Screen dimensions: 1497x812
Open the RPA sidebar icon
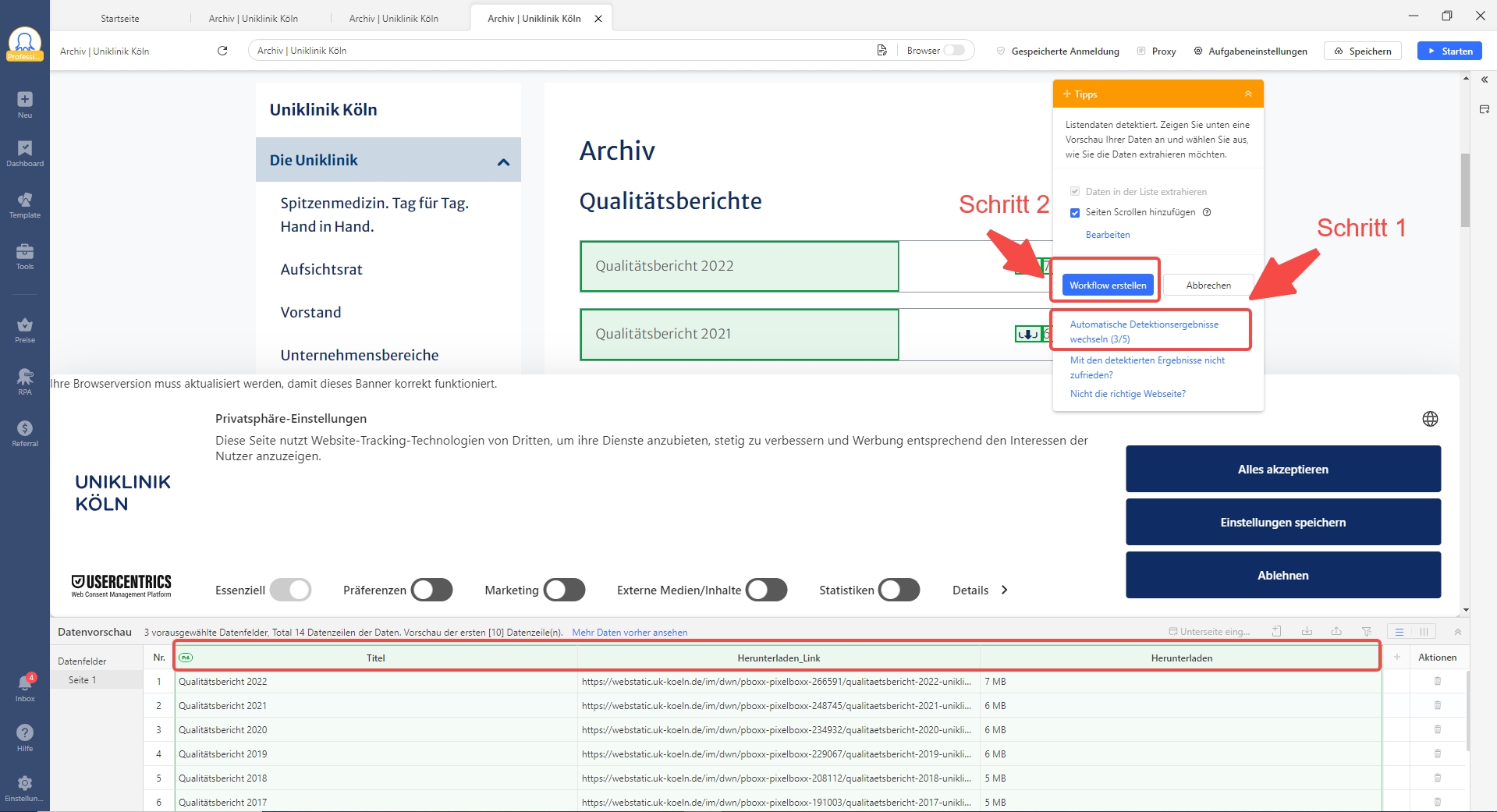[25, 381]
